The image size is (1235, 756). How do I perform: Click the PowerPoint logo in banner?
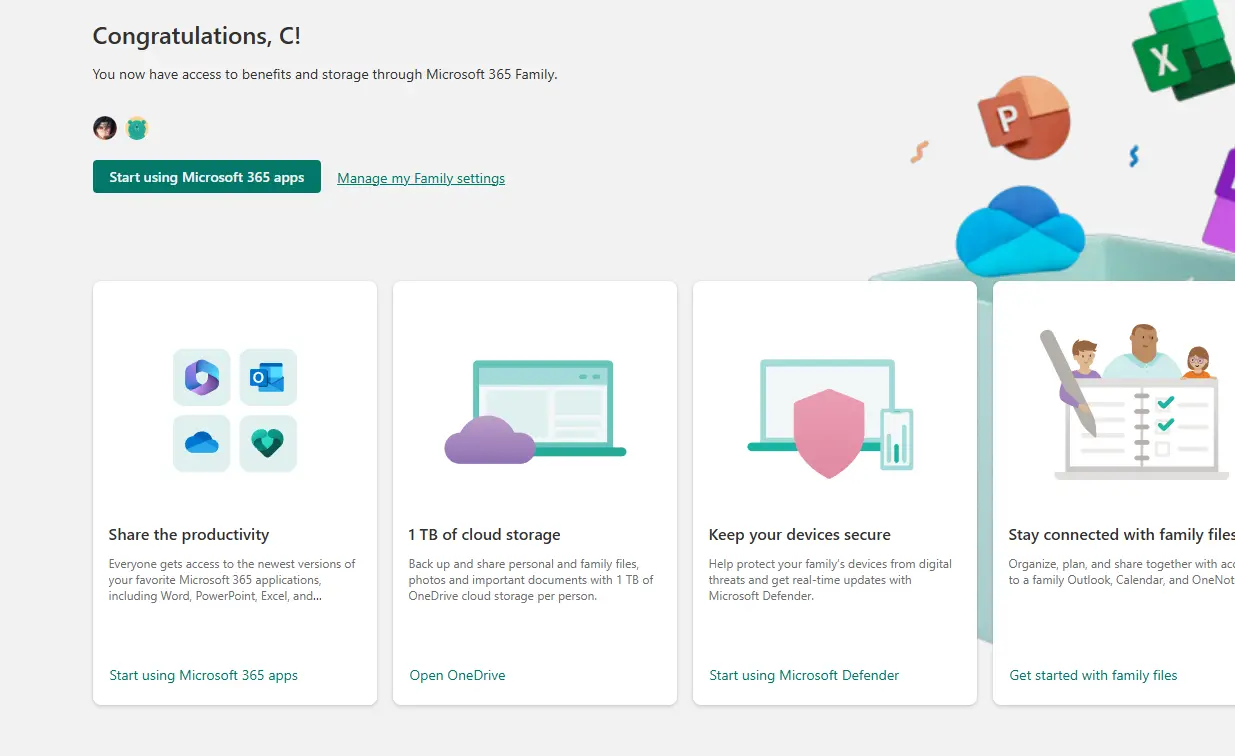coord(1023,118)
